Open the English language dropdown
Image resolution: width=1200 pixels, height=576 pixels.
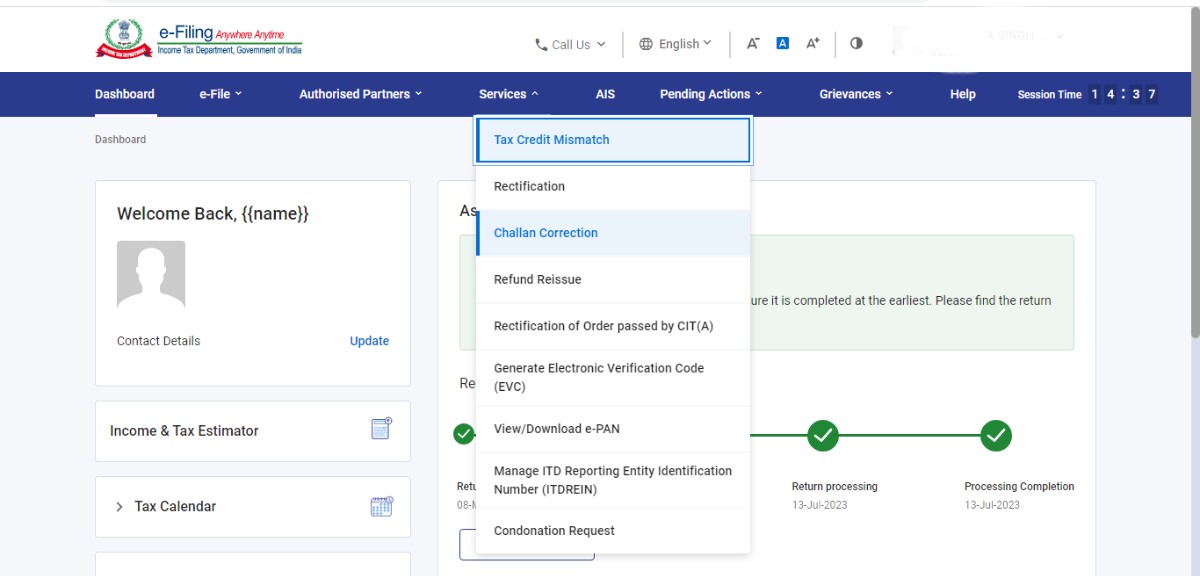676,44
